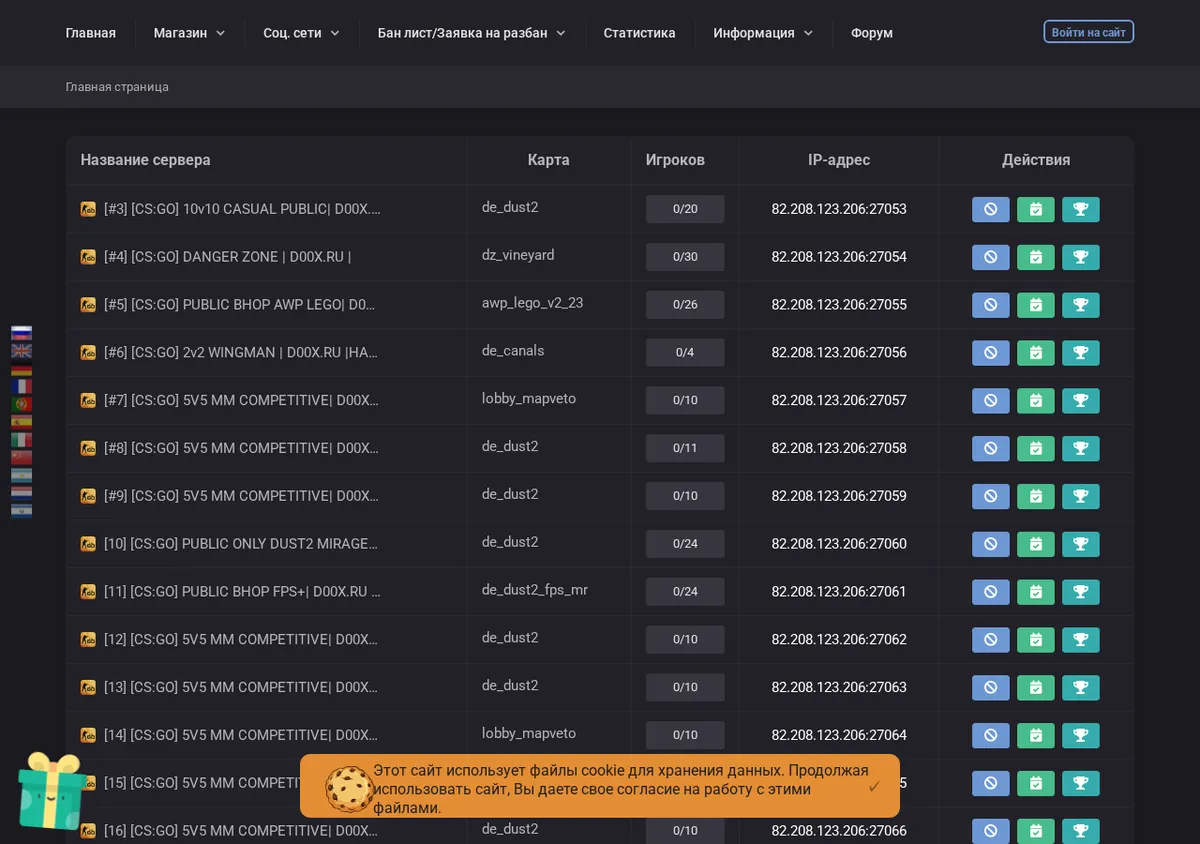Click trophy icon for server #5 BHOP
The width and height of the screenshot is (1200, 844).
(1080, 305)
